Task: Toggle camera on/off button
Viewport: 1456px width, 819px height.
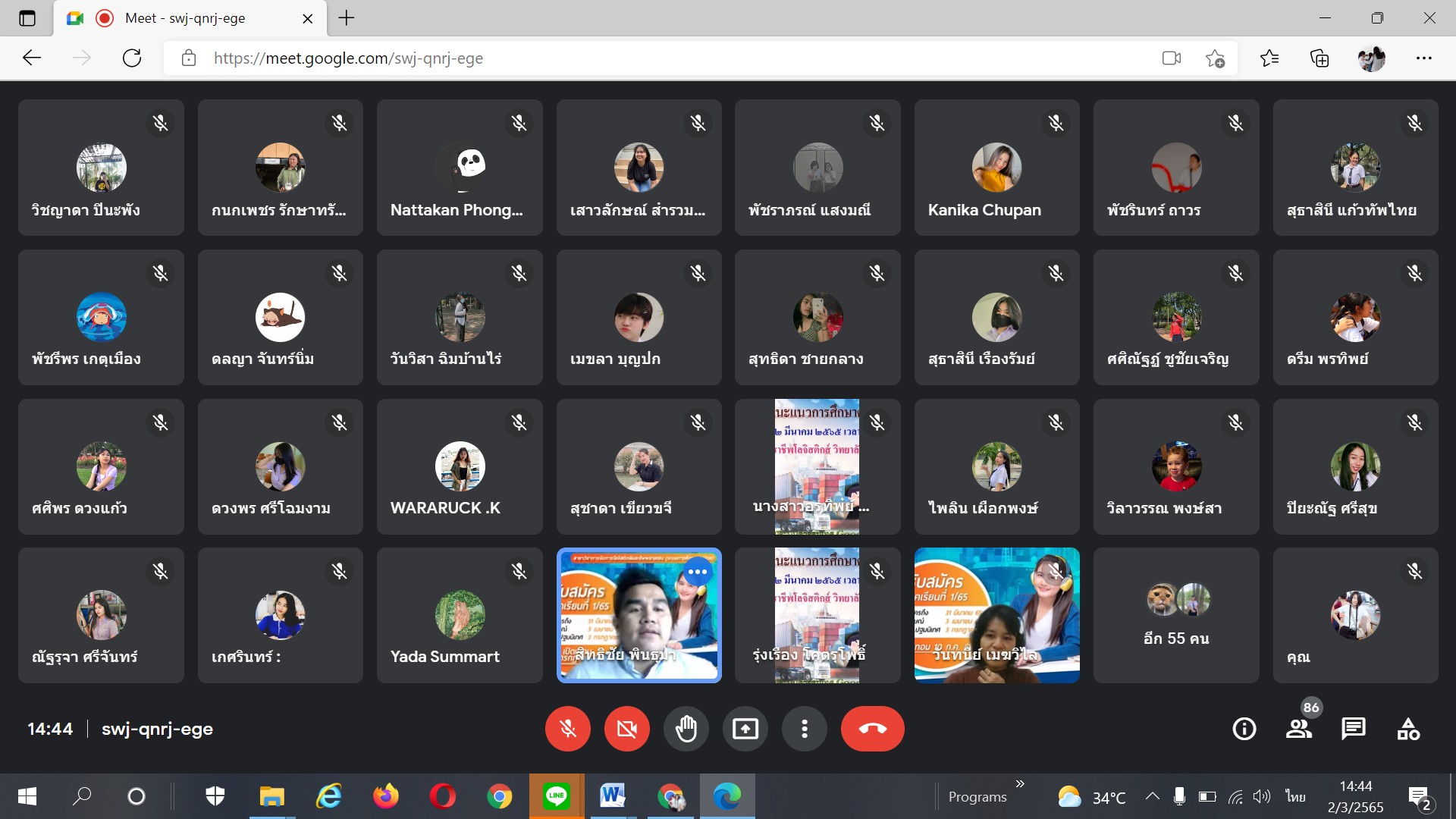Action: point(626,729)
